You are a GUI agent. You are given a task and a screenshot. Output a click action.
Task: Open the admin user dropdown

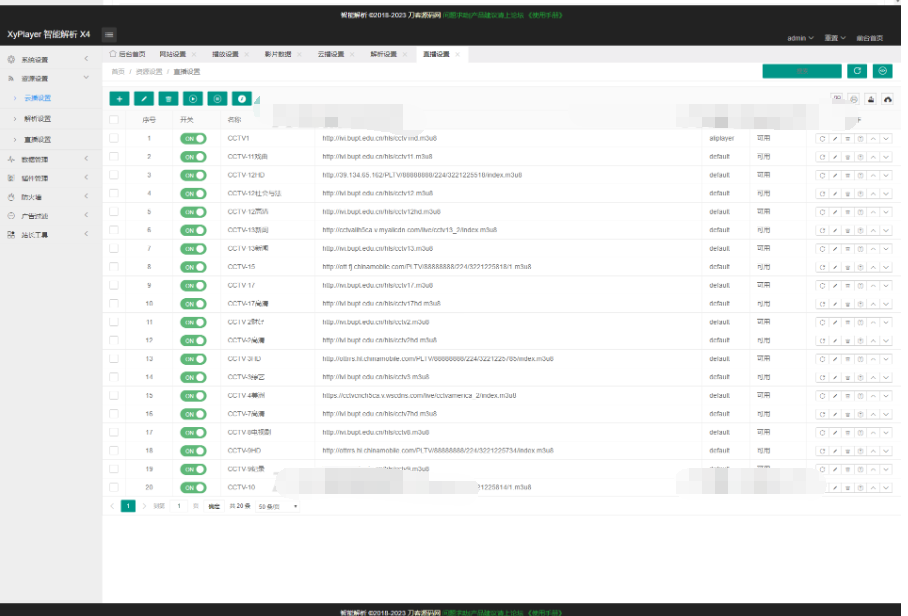coord(800,37)
